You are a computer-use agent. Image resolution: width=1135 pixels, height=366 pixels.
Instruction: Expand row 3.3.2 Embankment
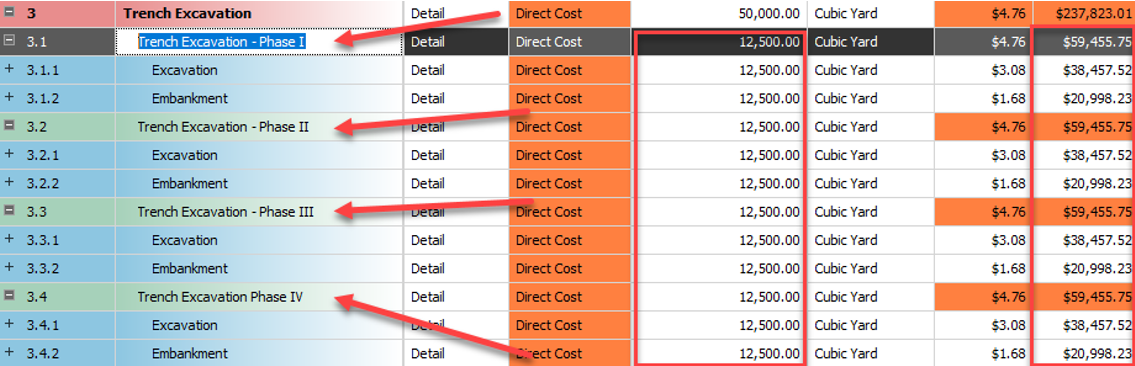(9, 267)
